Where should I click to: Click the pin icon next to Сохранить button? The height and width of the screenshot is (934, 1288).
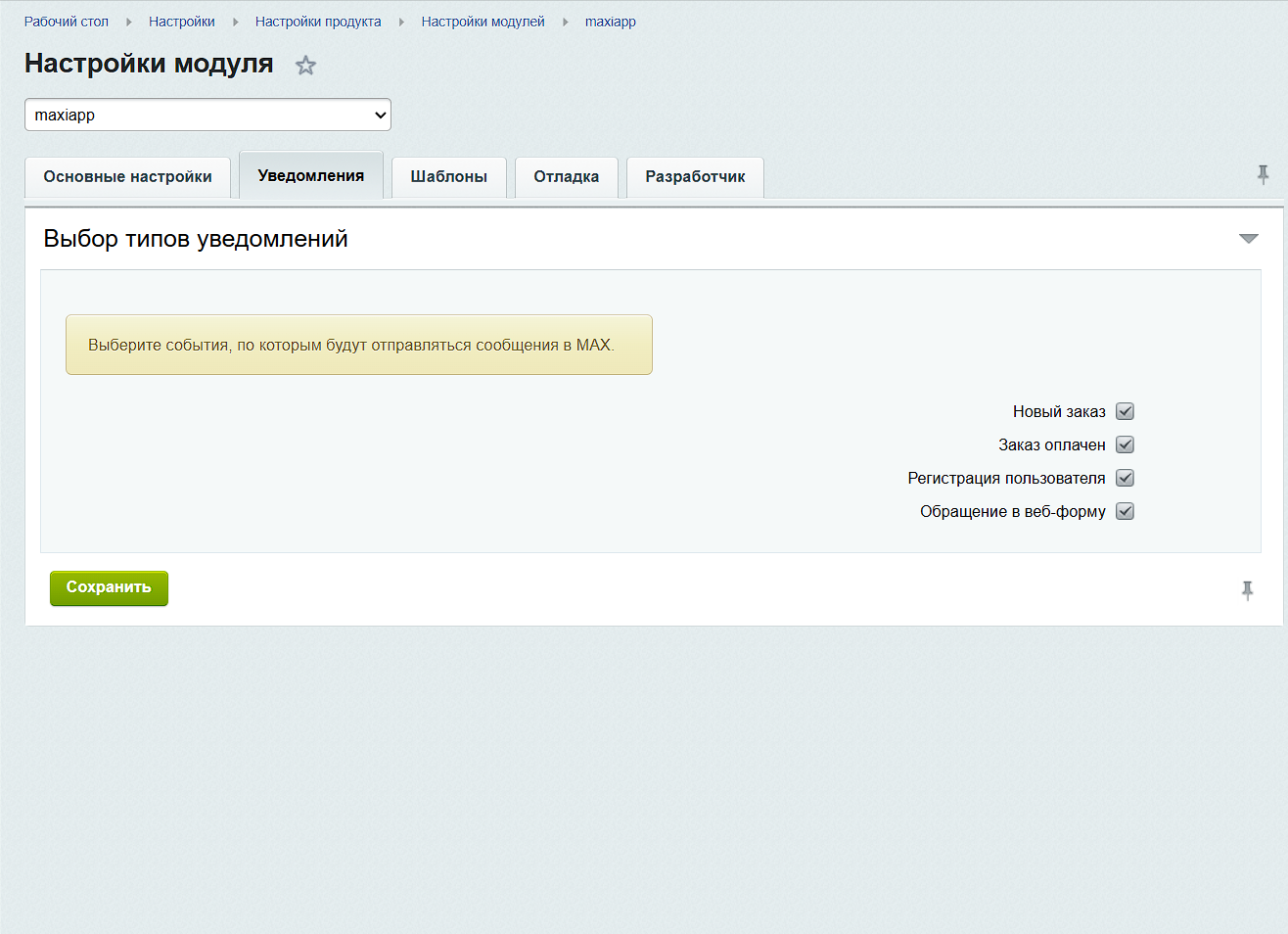[1247, 590]
